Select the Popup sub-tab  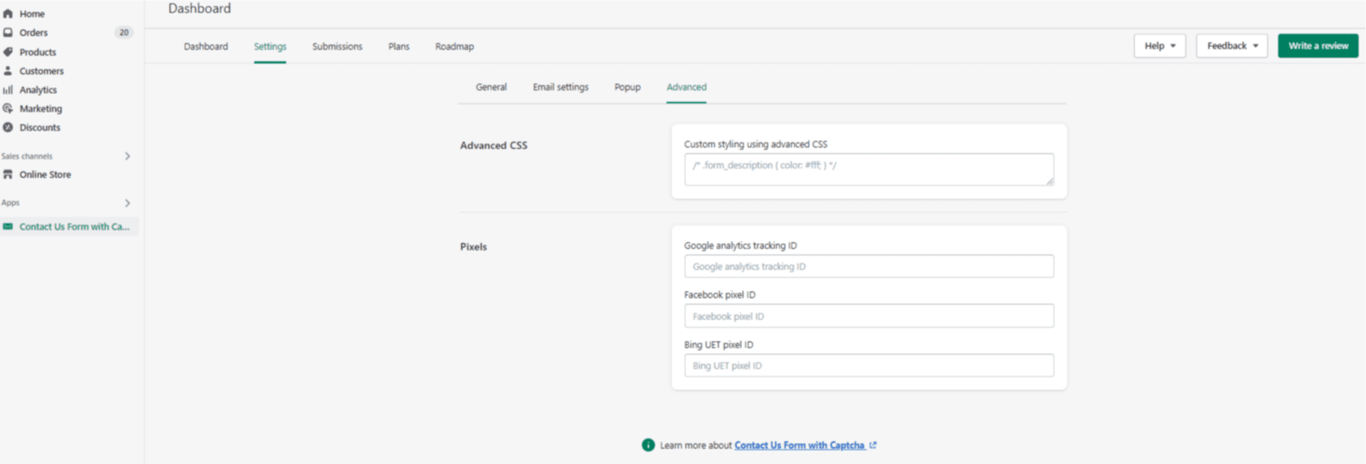coord(627,87)
